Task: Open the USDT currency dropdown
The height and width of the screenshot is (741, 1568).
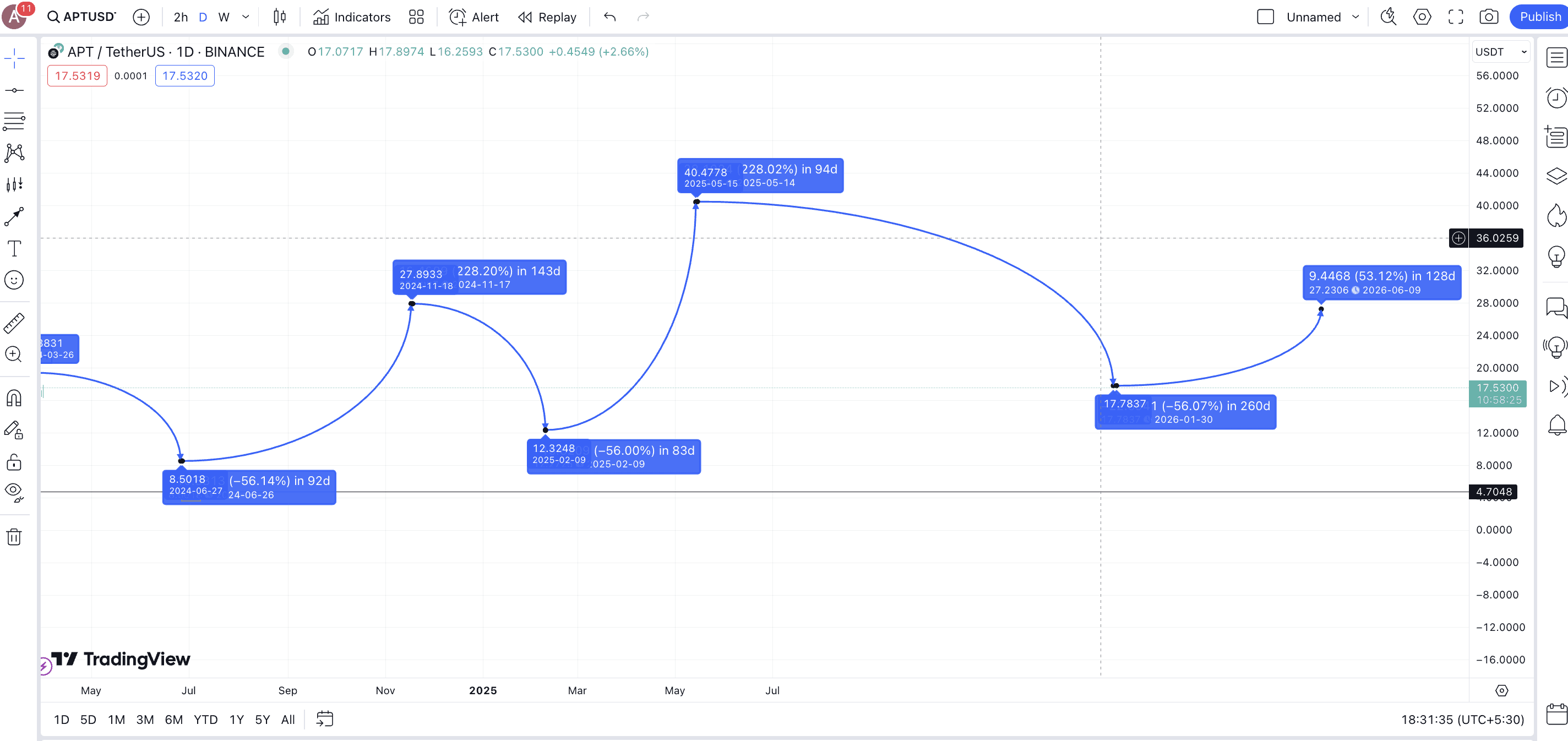Action: pyautogui.click(x=1500, y=52)
